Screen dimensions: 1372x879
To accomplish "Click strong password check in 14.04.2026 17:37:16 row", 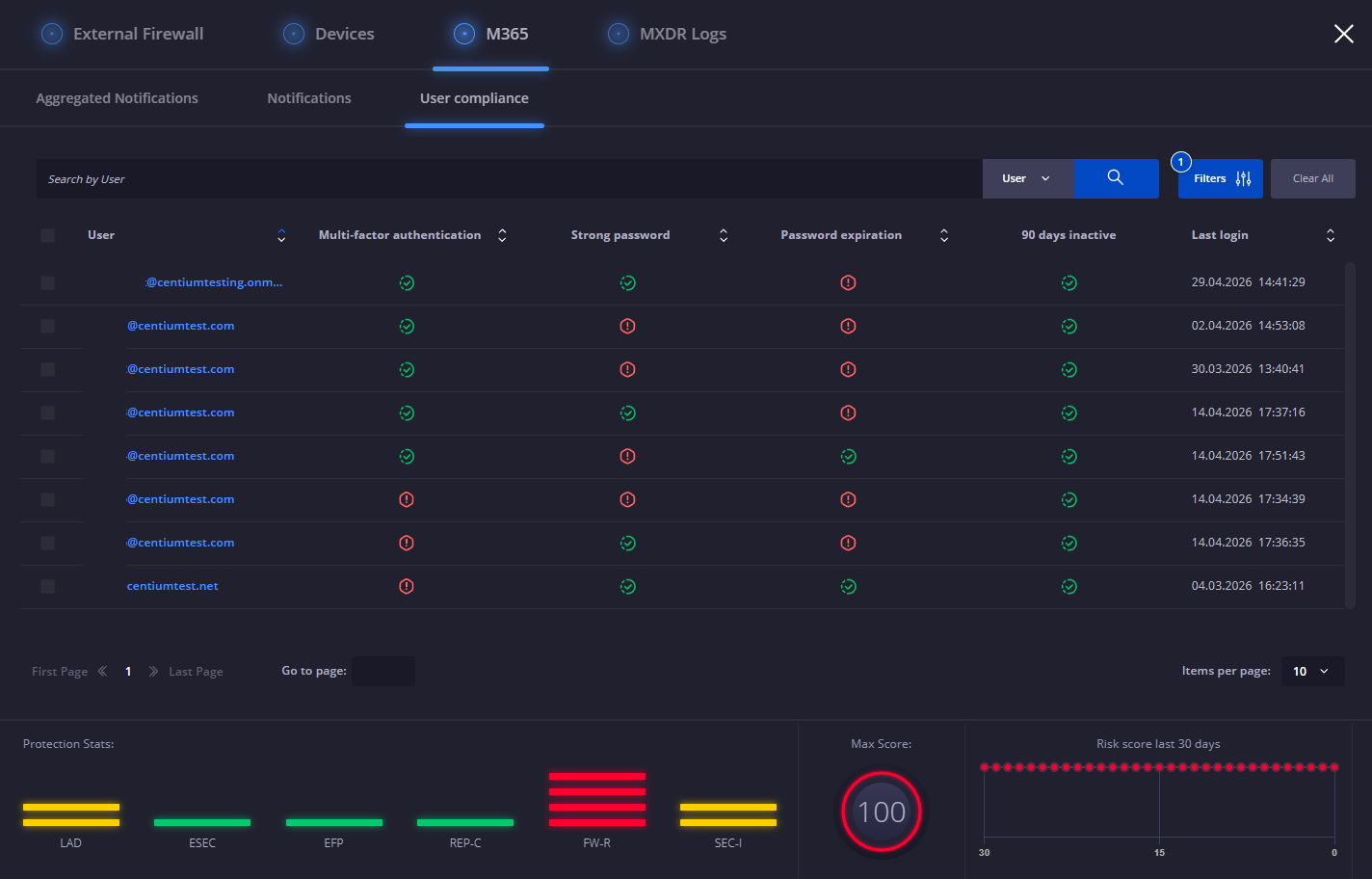I will tap(627, 413).
